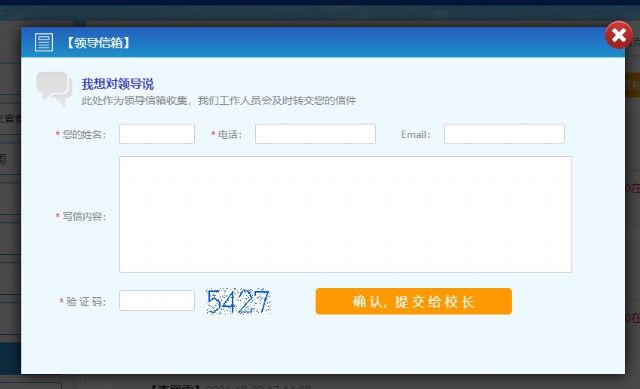Click the gray speech bubbles icon
The image size is (640, 389).
point(54,89)
